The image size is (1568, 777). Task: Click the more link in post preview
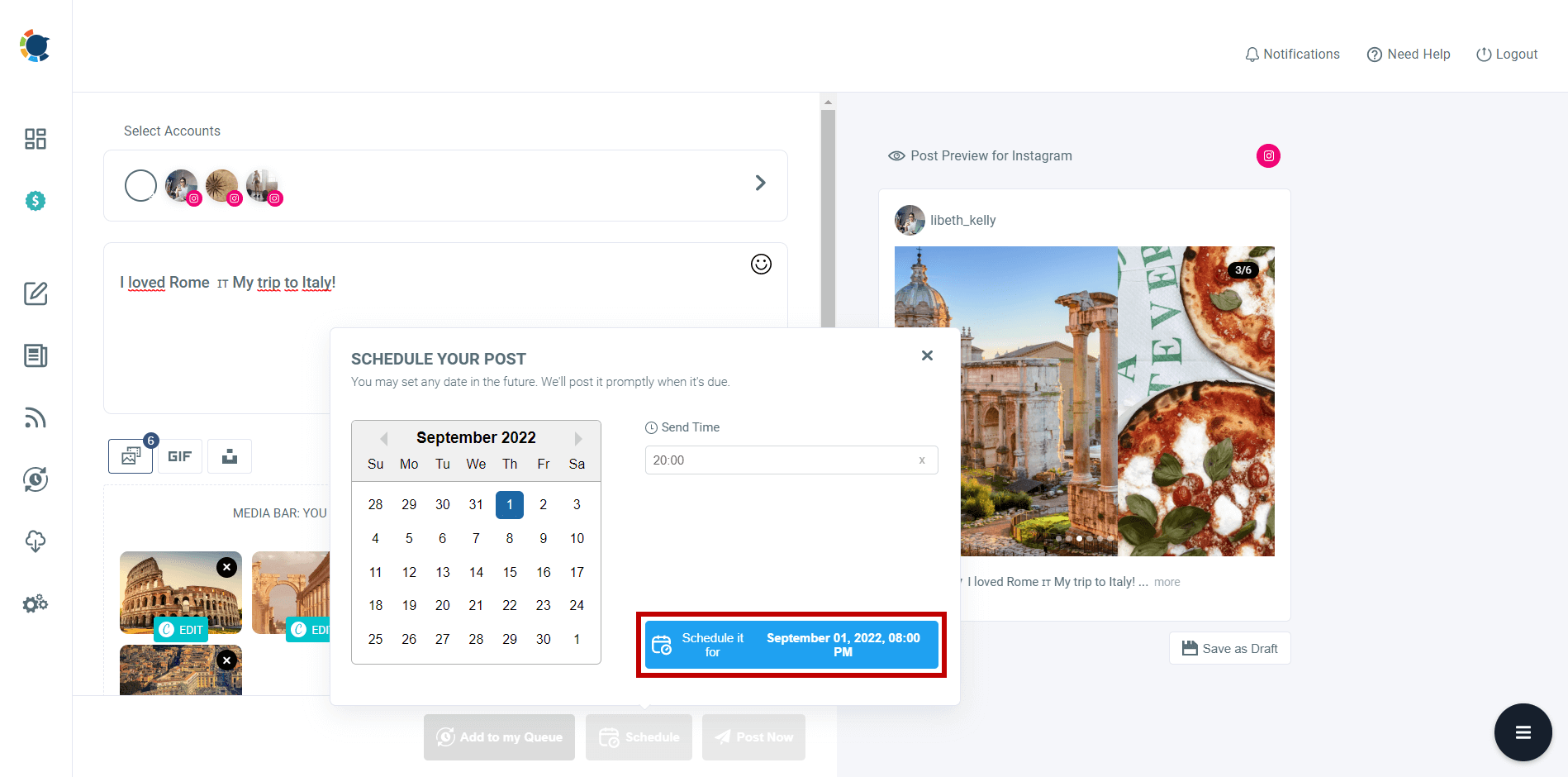tap(1166, 581)
